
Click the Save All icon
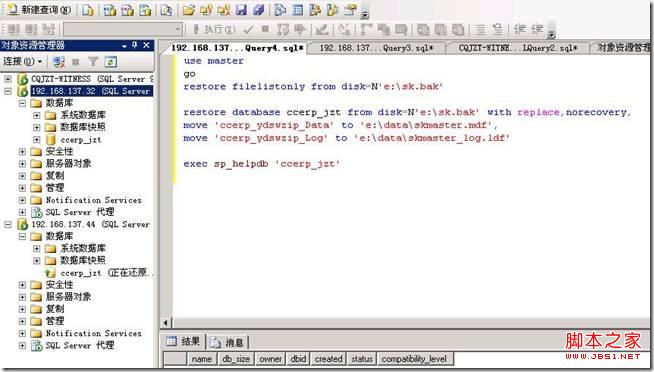(259, 10)
